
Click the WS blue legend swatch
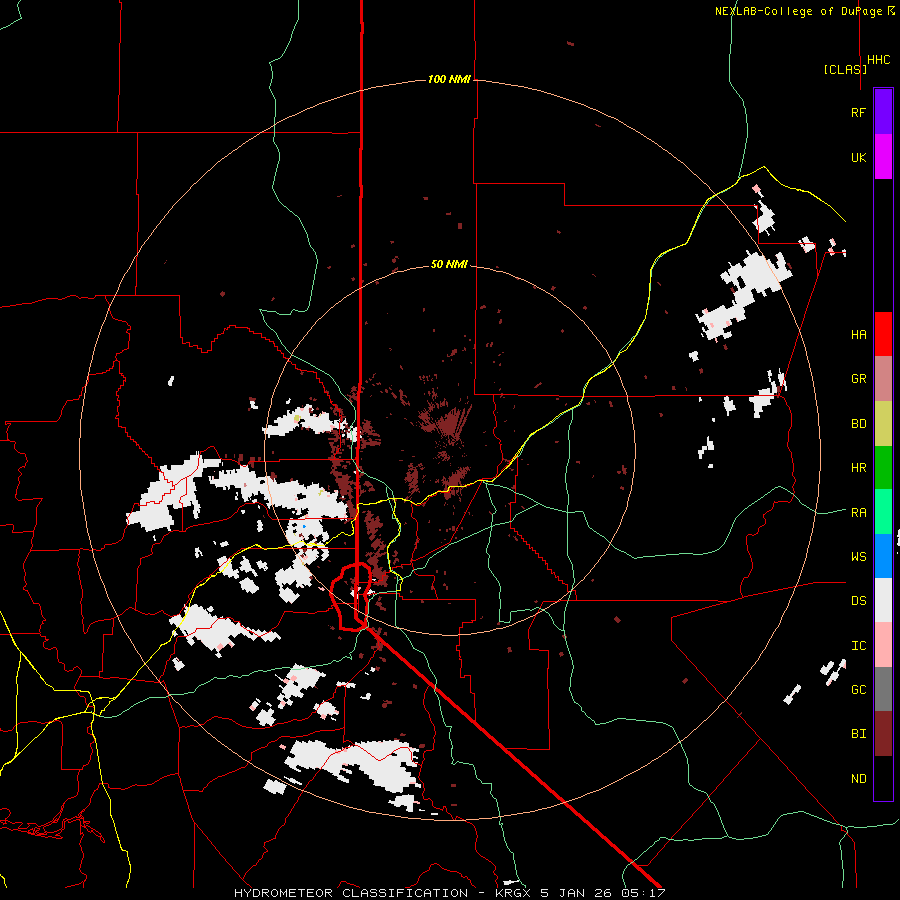click(883, 556)
